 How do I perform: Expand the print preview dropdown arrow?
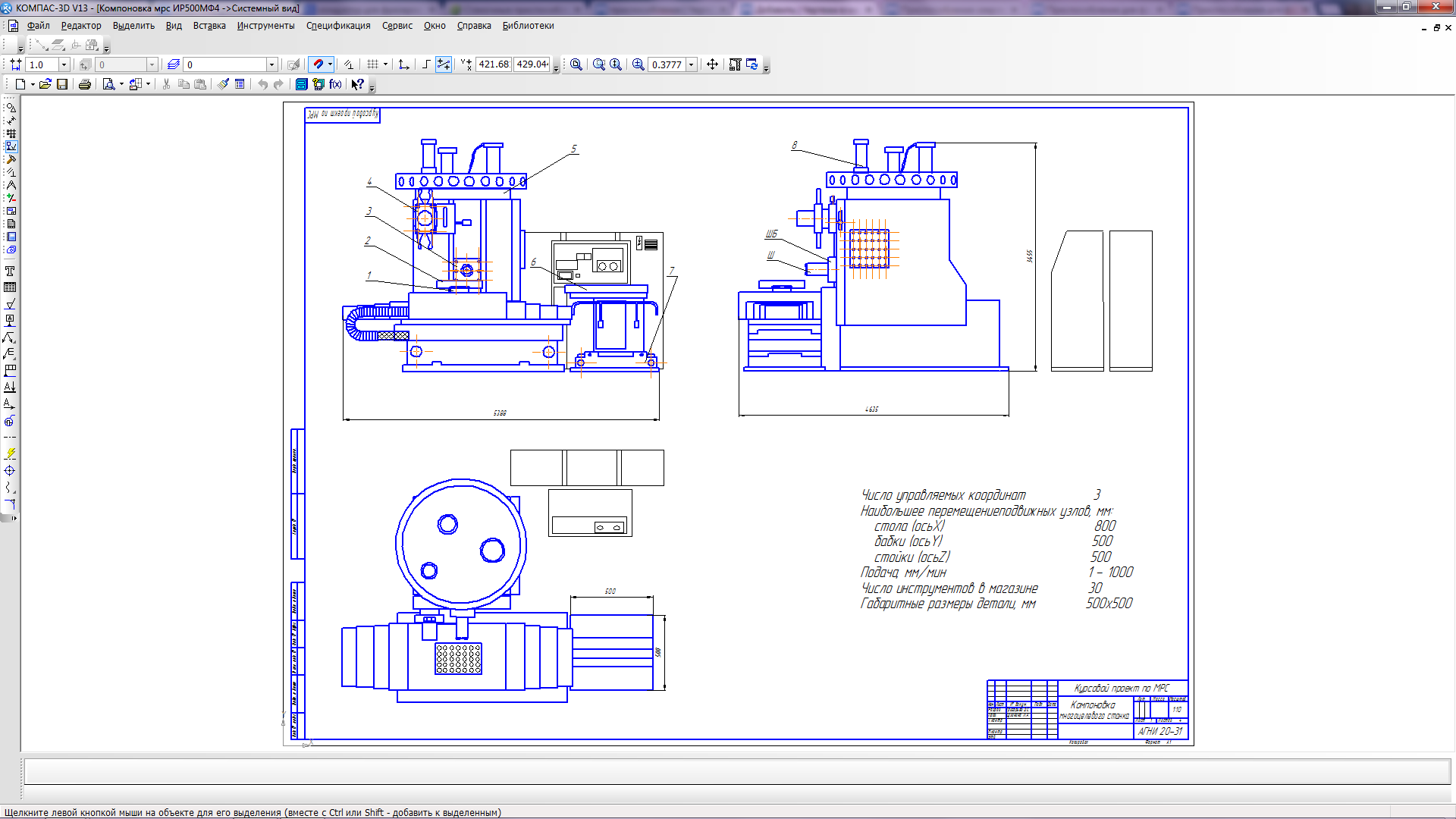121,84
